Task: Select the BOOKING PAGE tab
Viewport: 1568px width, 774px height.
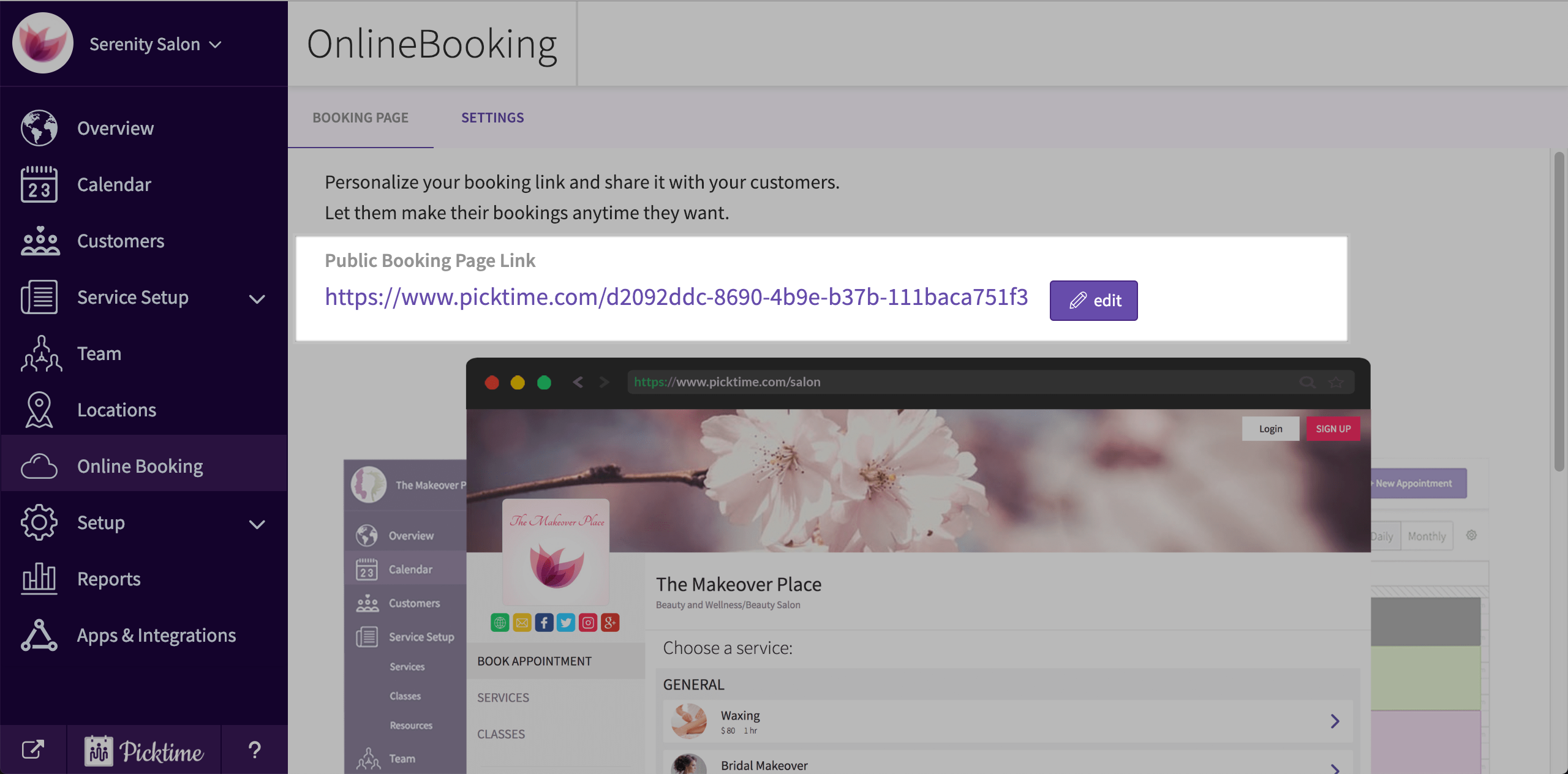Action: [360, 118]
